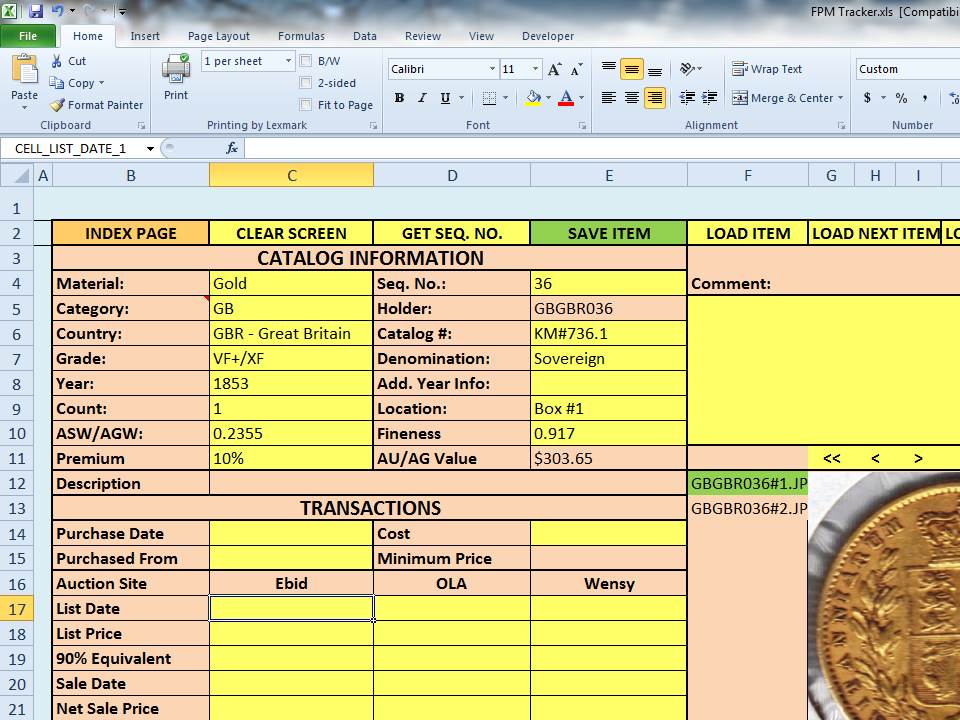
Task: Apply Bold formatting
Action: 399,98
